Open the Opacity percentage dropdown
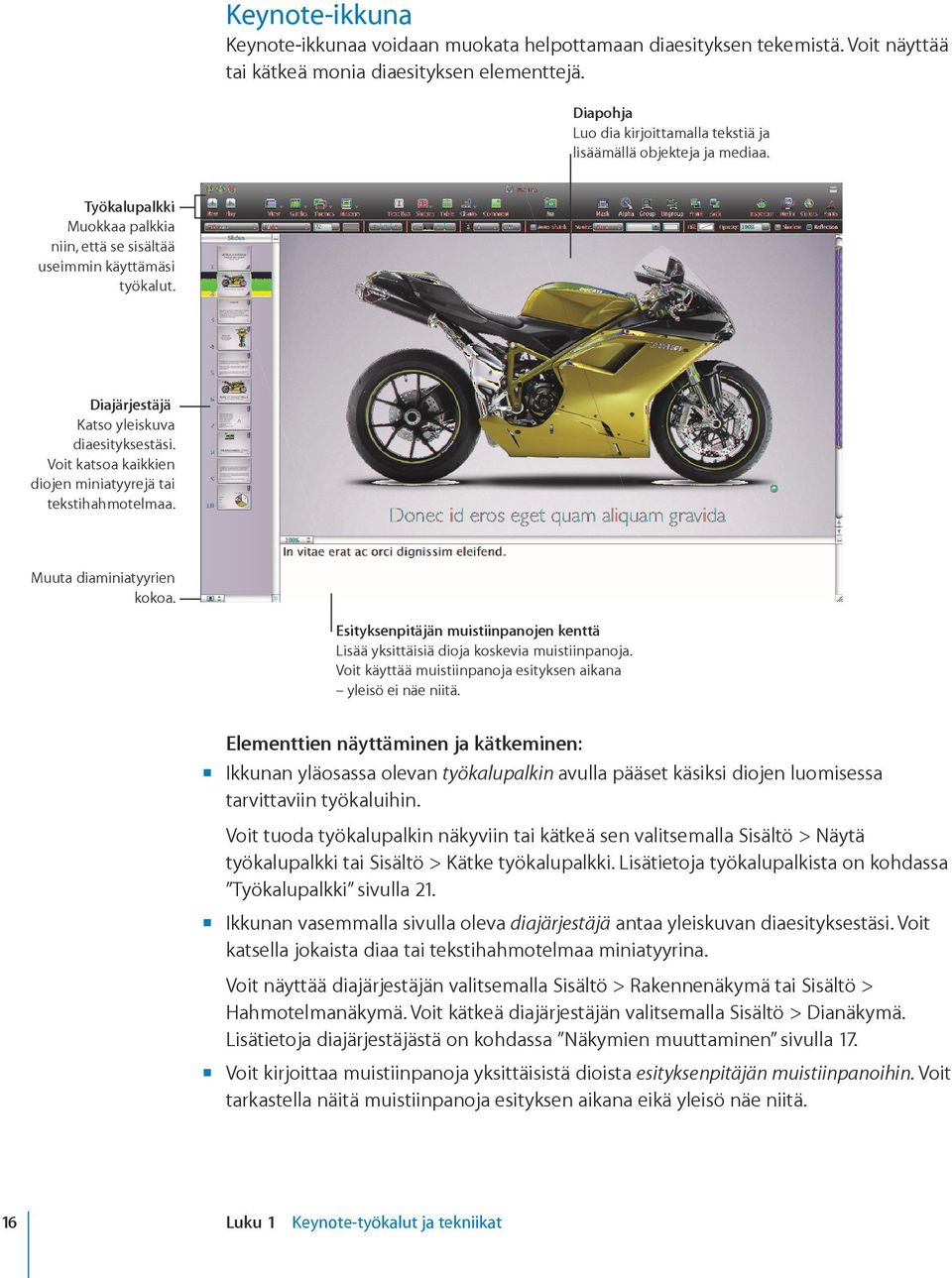This screenshot has width=952, height=1278. [753, 227]
